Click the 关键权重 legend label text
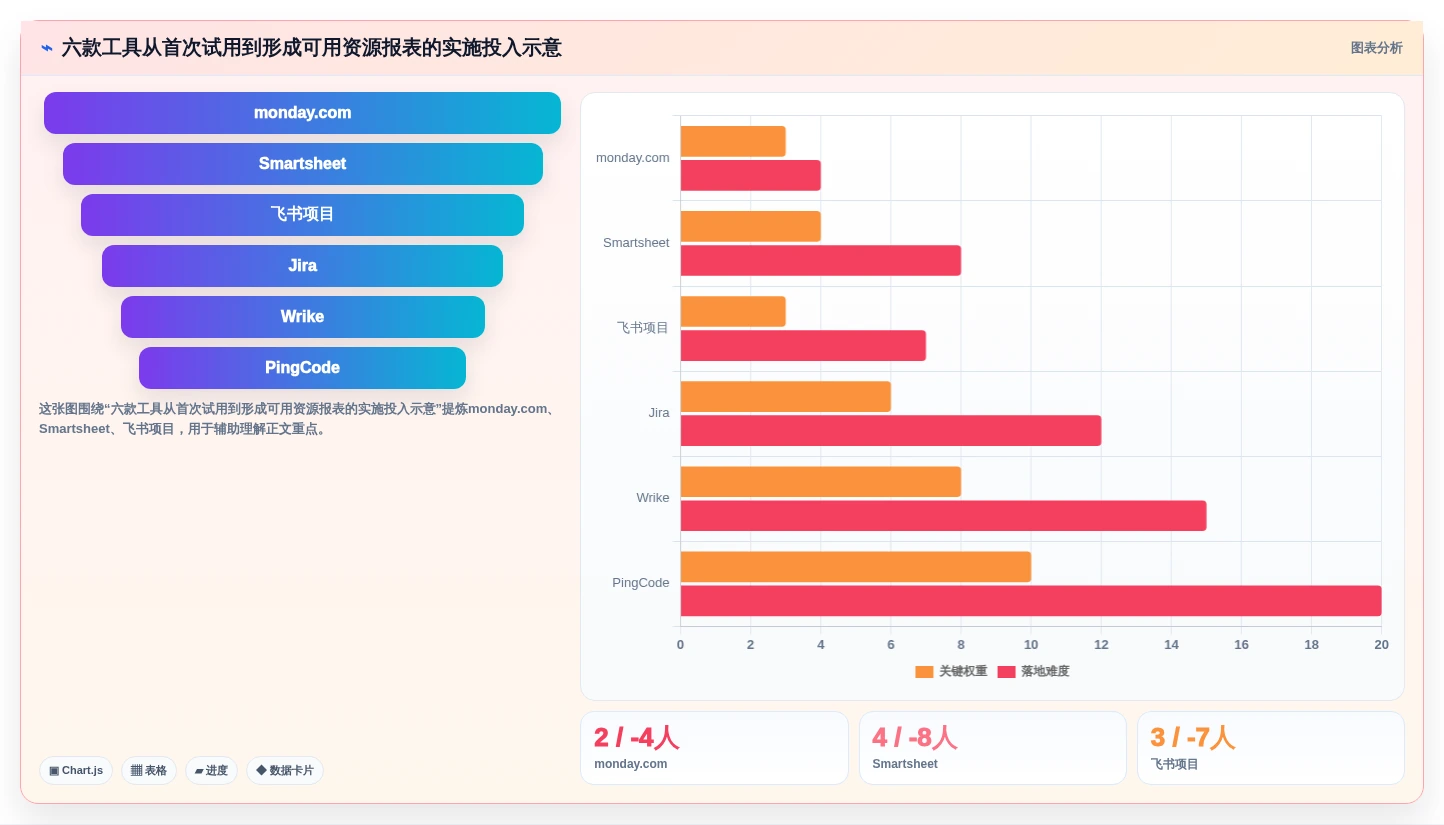This screenshot has width=1444, height=825. [x=963, y=672]
